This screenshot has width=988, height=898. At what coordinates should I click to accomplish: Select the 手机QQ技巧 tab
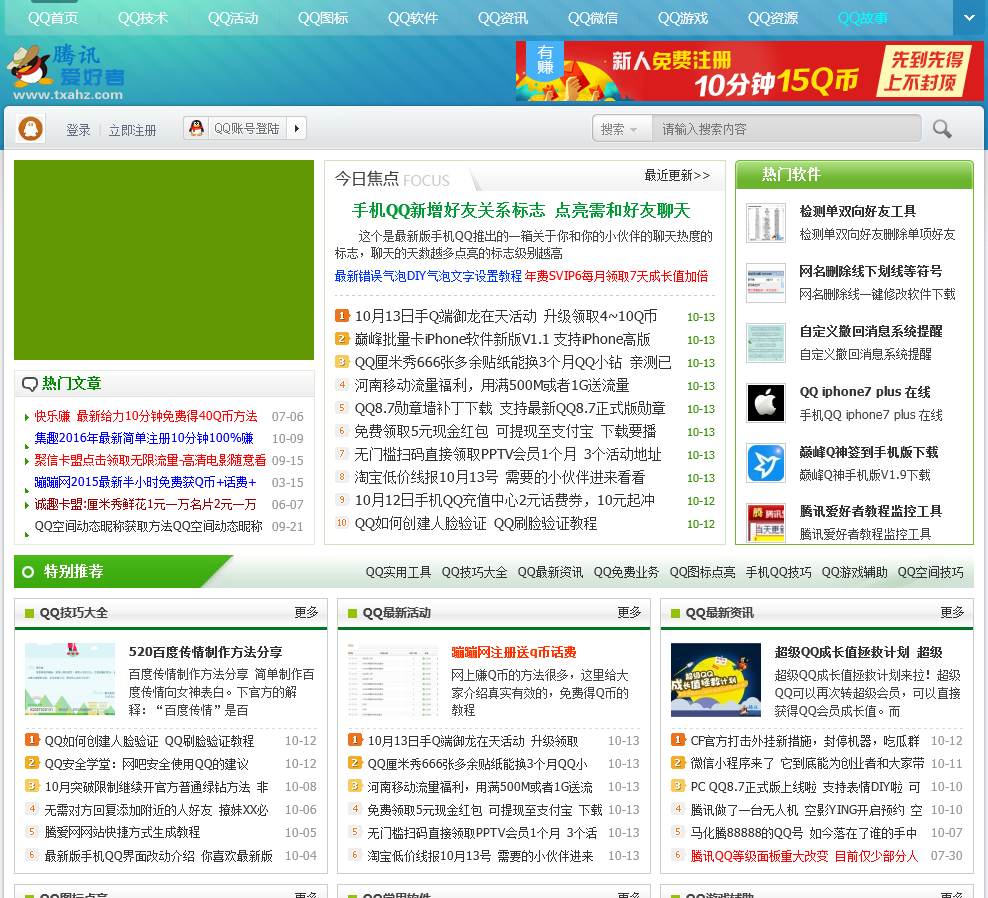(x=779, y=572)
